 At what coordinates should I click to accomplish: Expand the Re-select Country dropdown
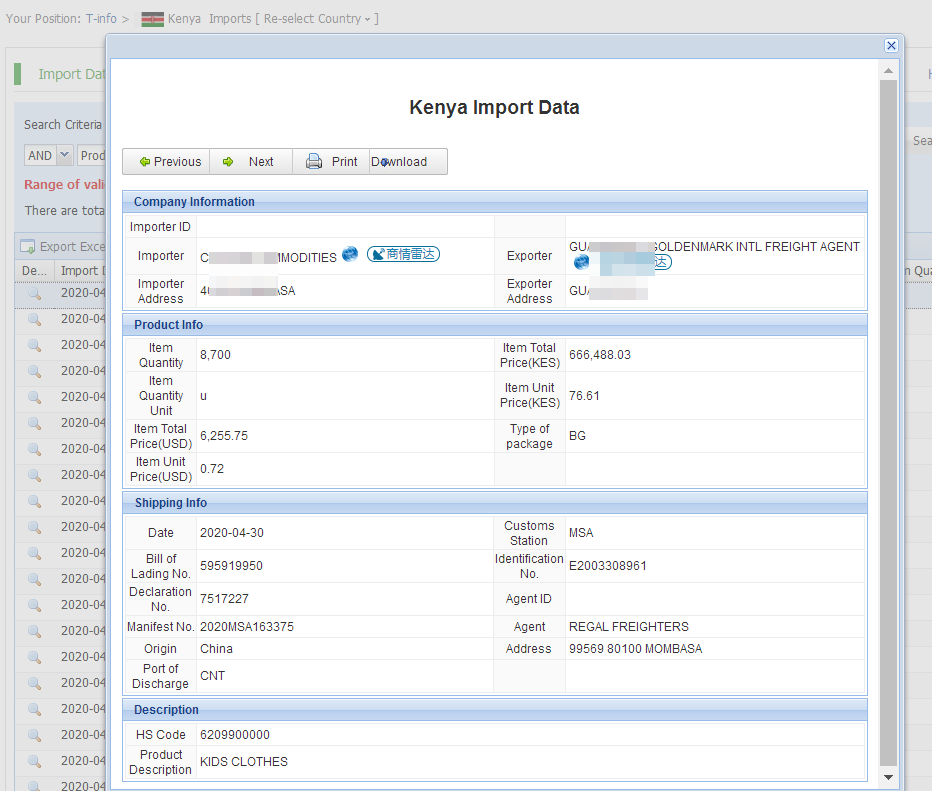tap(319, 19)
